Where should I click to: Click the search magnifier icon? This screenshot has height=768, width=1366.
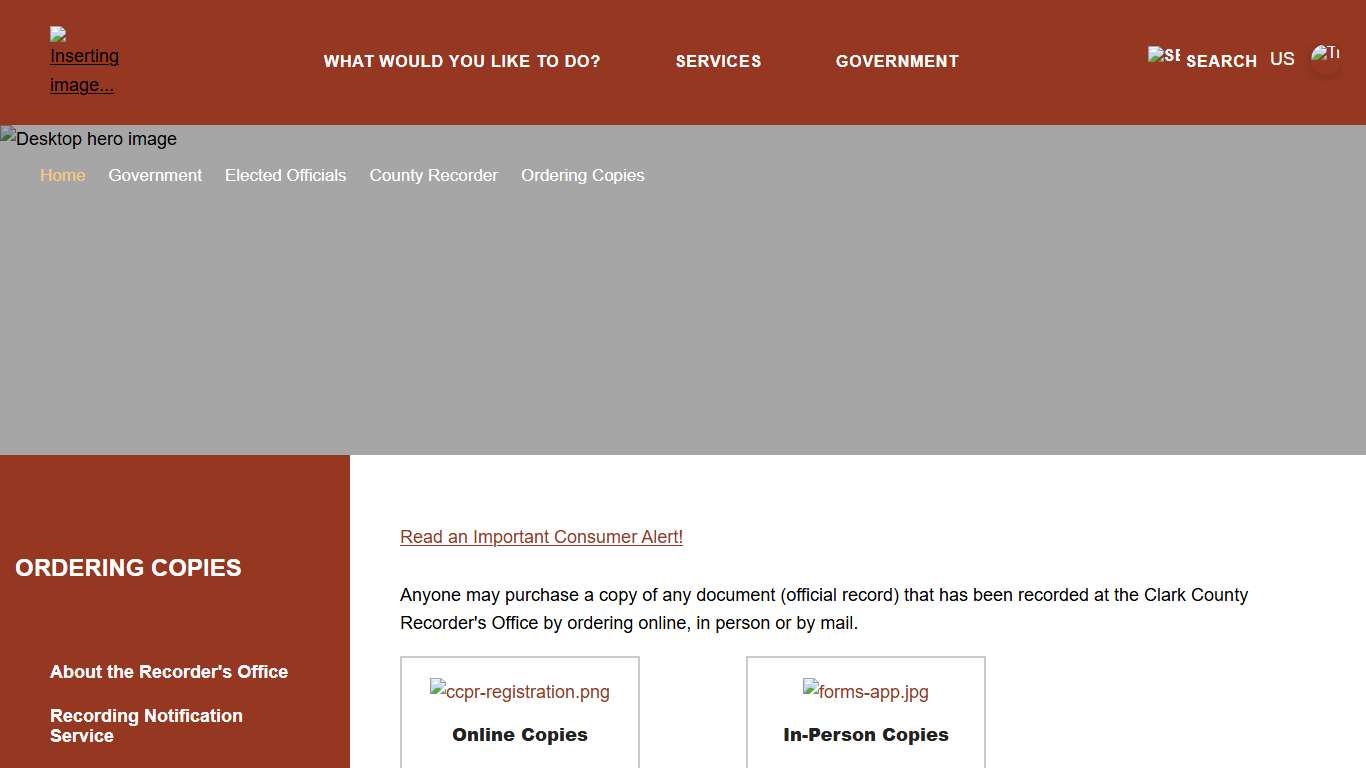pos(1164,56)
